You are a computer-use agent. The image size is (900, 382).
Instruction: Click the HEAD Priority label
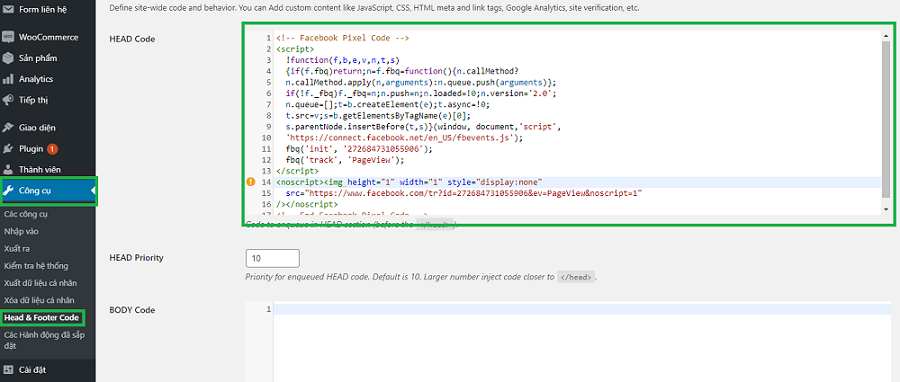136,258
